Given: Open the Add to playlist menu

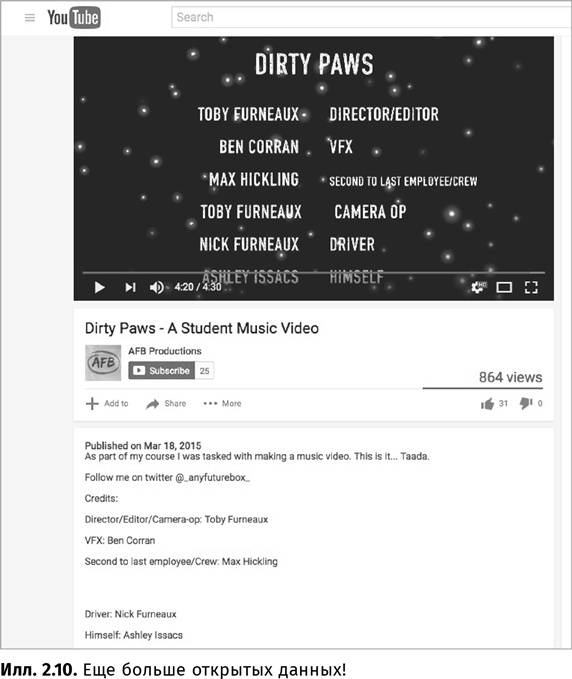Looking at the screenshot, I should [107, 404].
